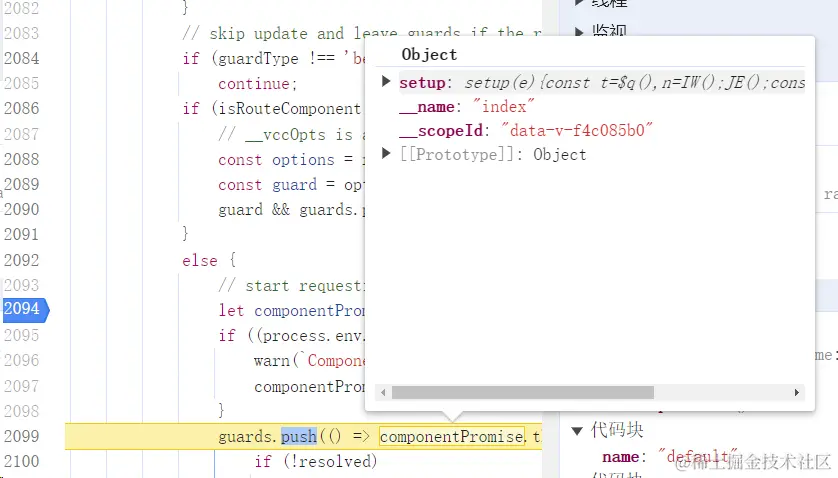Select the "index" string value
838x478 pixels.
coord(503,106)
